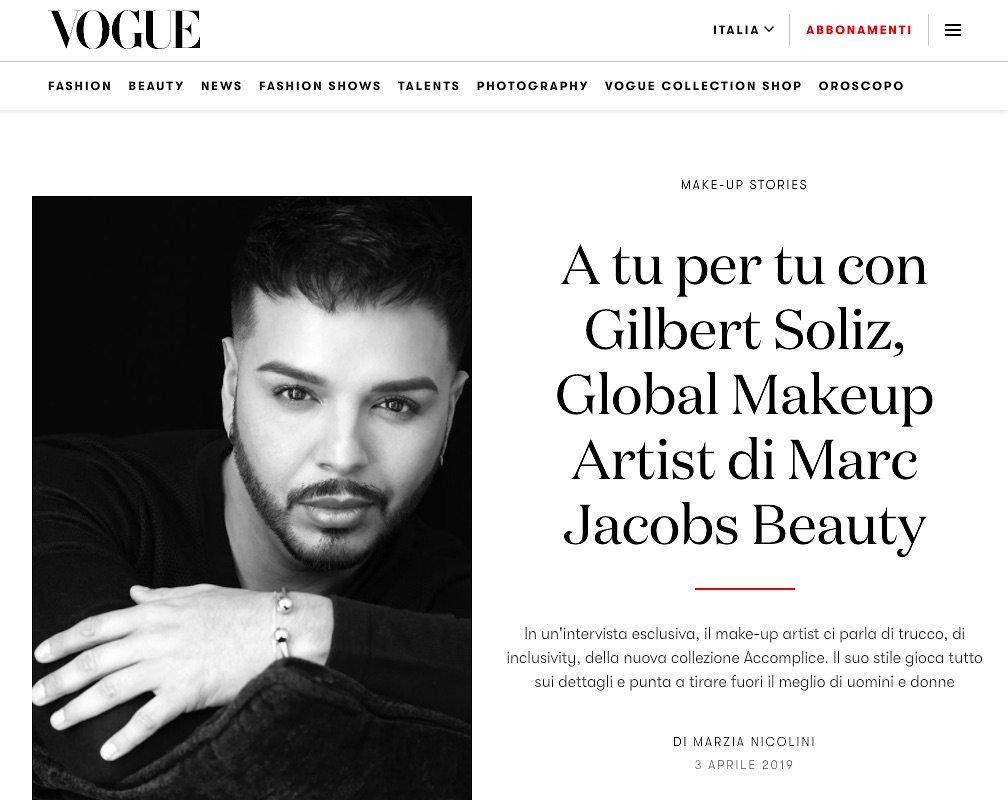Navigate to Fashion Shows
The width and height of the screenshot is (1008, 800).
pyautogui.click(x=320, y=86)
